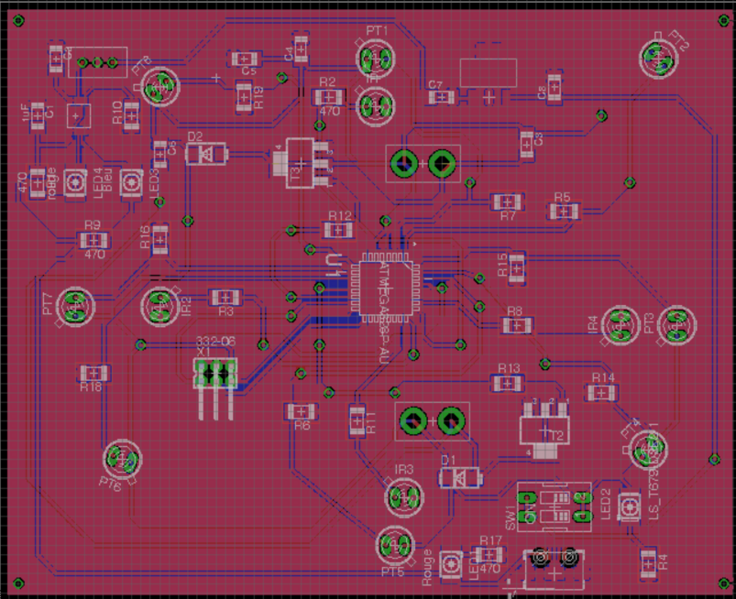
Task: Select the PT7 phototransistor footprint
Action: point(75,305)
